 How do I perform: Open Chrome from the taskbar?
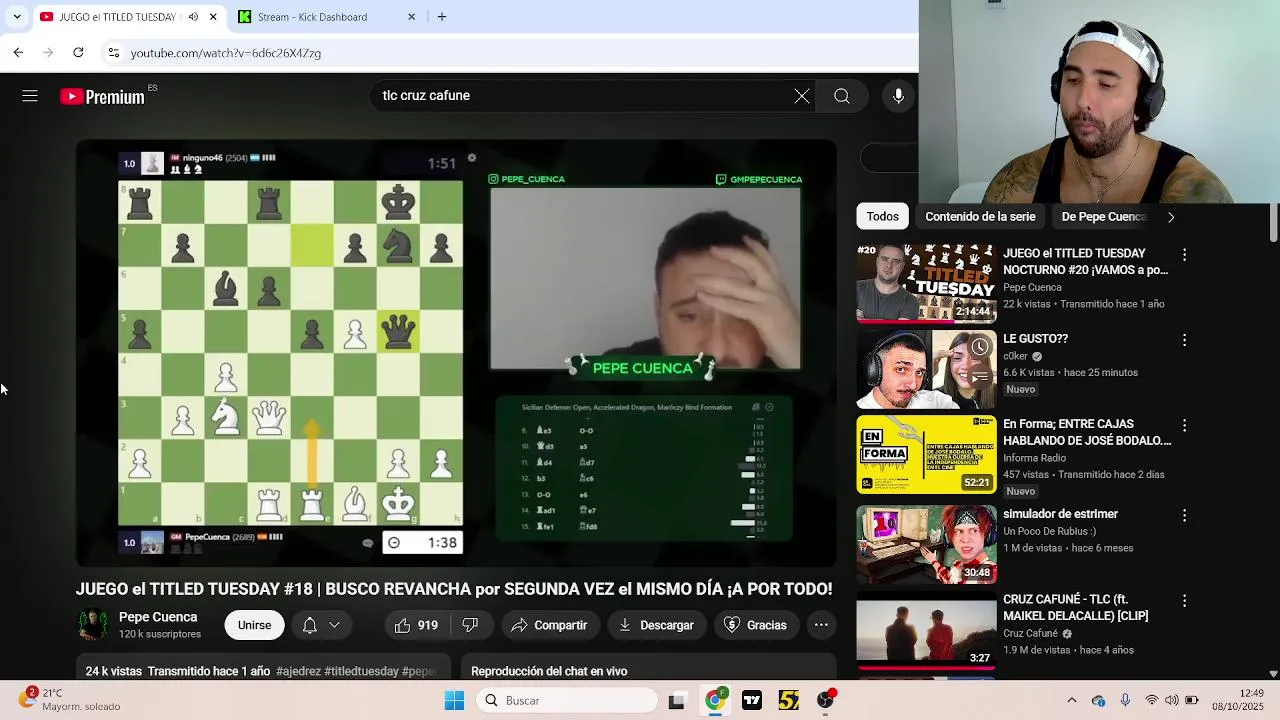pyautogui.click(x=714, y=701)
